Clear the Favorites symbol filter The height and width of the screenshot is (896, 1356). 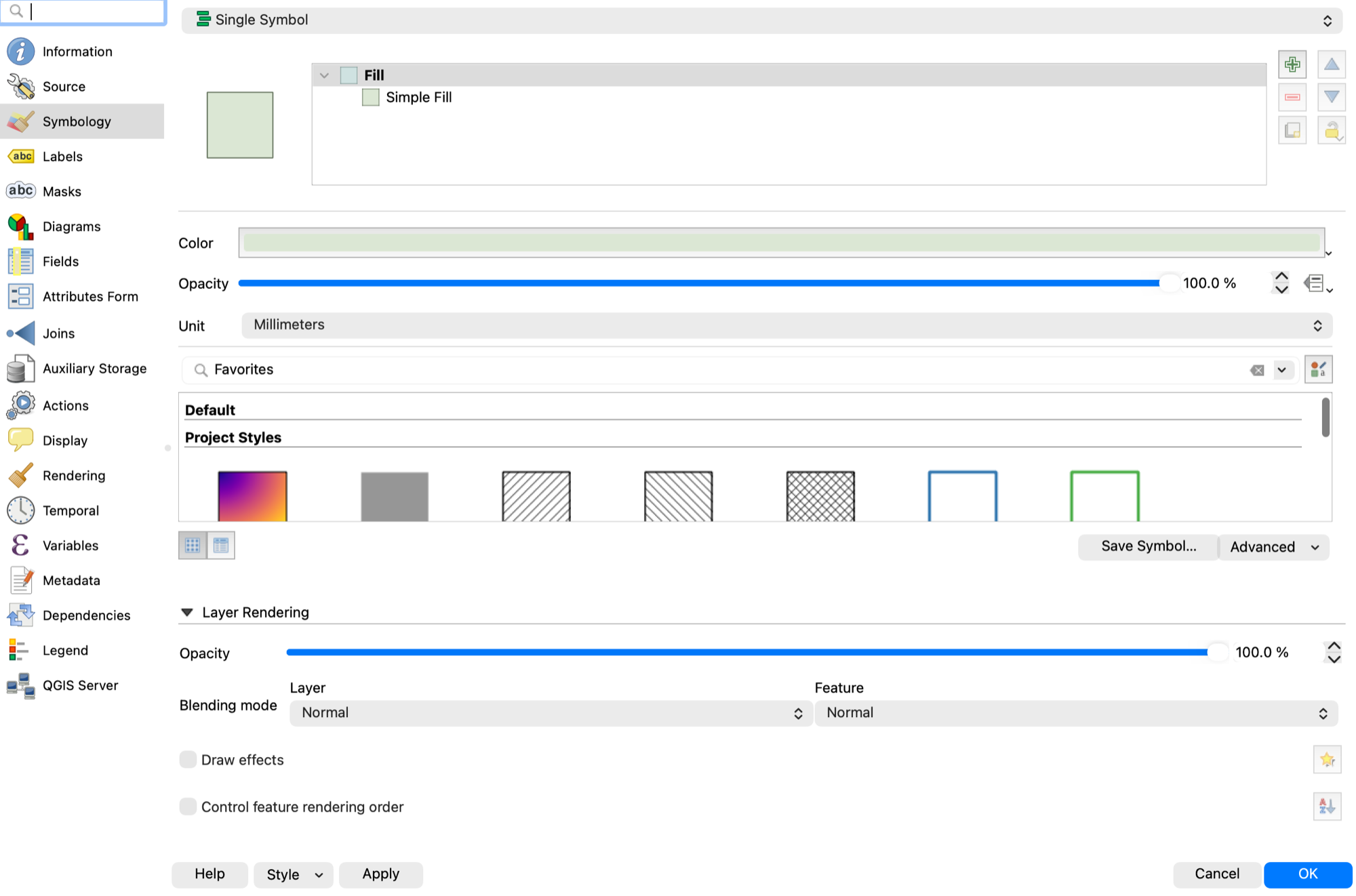point(1257,370)
